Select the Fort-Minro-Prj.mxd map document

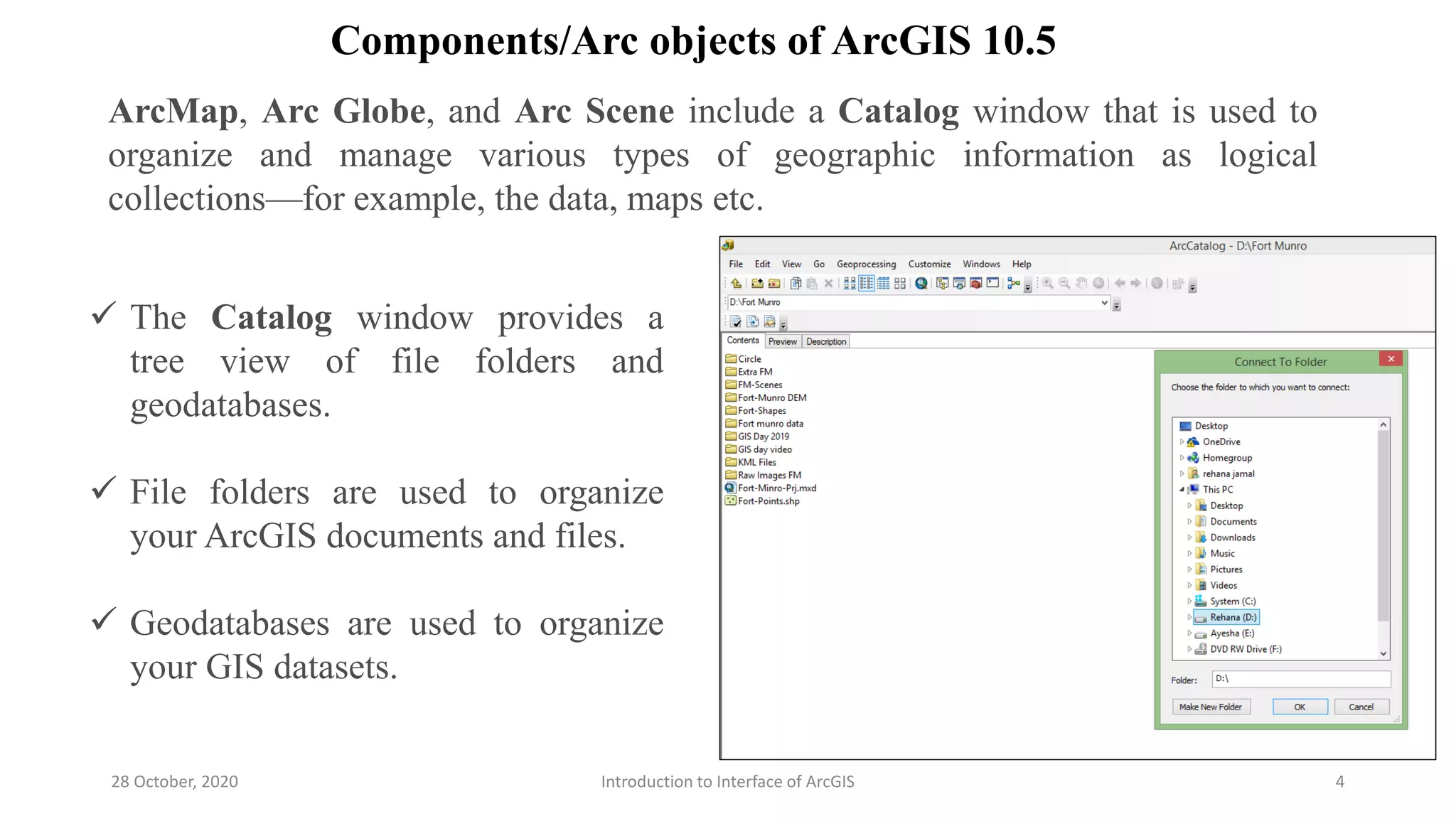(x=771, y=488)
